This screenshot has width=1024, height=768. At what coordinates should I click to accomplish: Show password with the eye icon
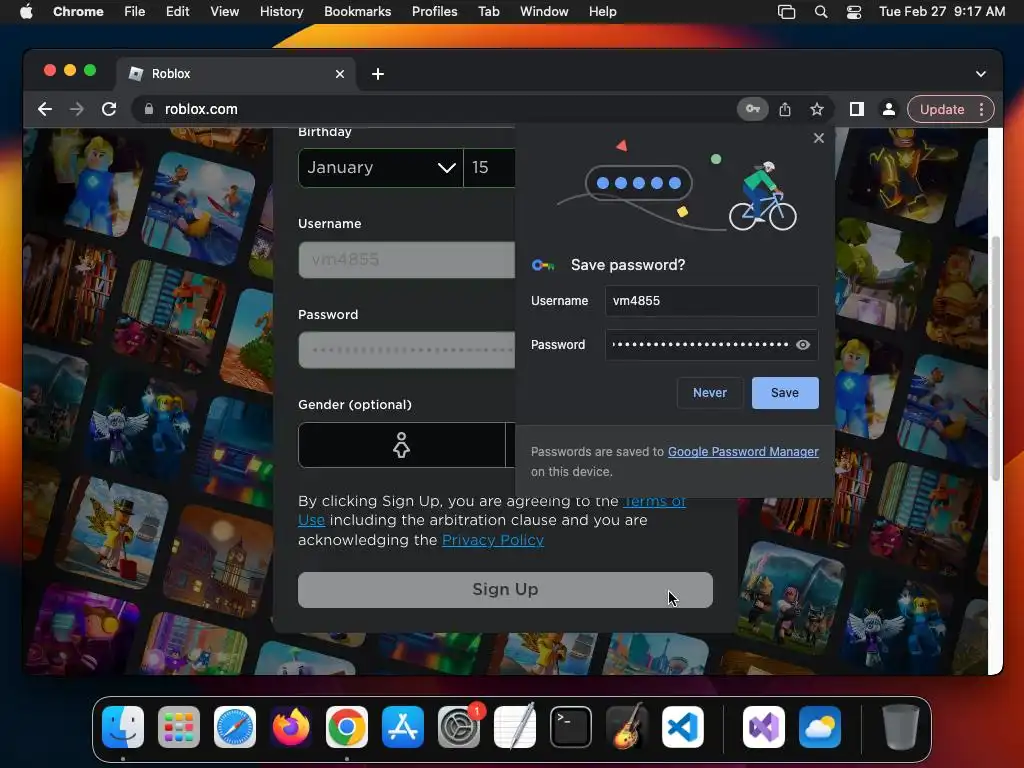803,345
